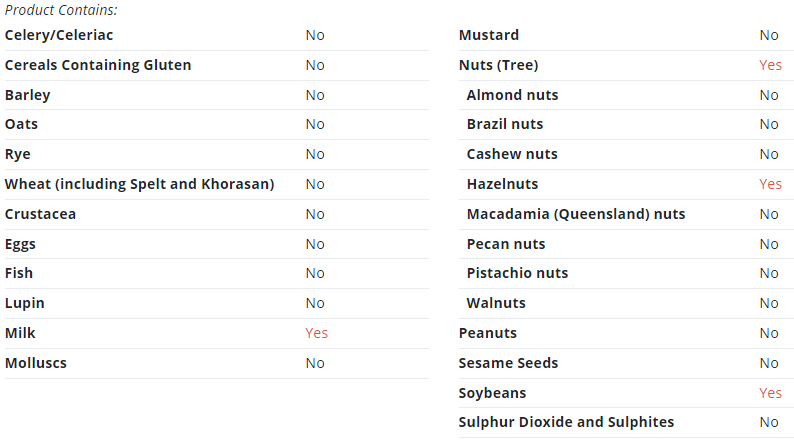Click the Celery/Celeriac allergen label

59,35
